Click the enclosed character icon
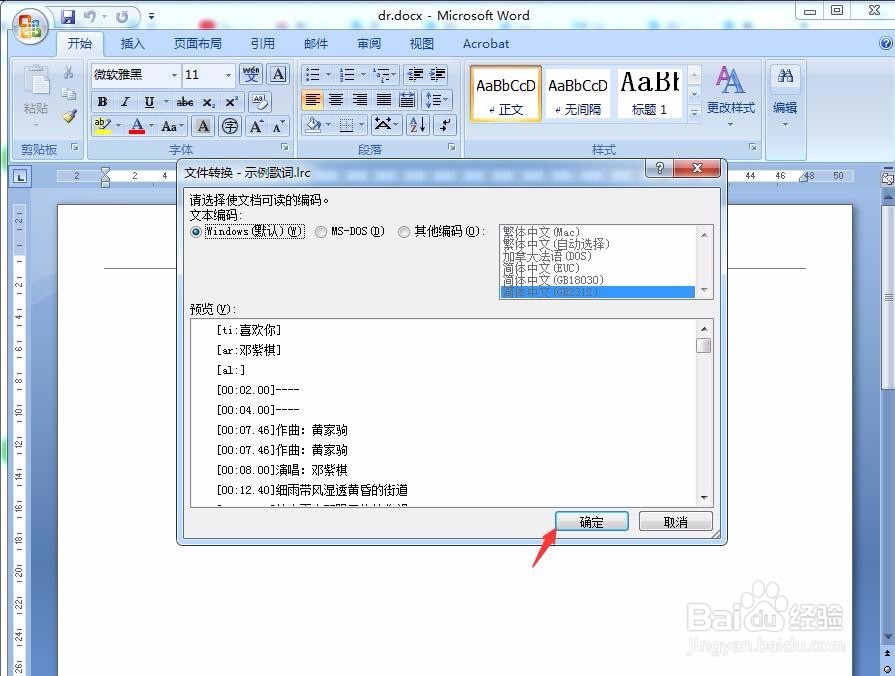This screenshot has width=895, height=676. [x=230, y=126]
